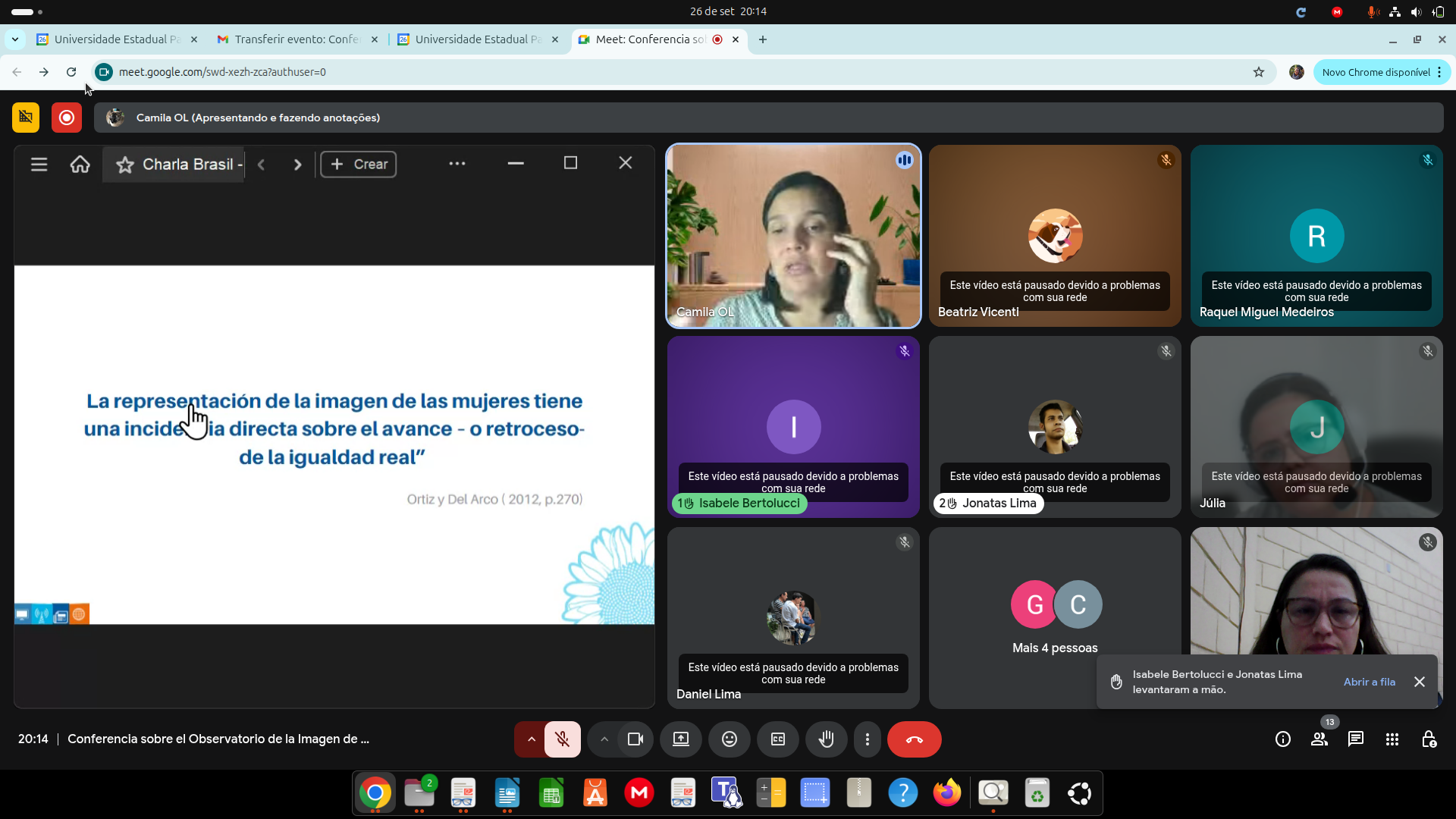Click the Abrir a fila link

click(1369, 682)
